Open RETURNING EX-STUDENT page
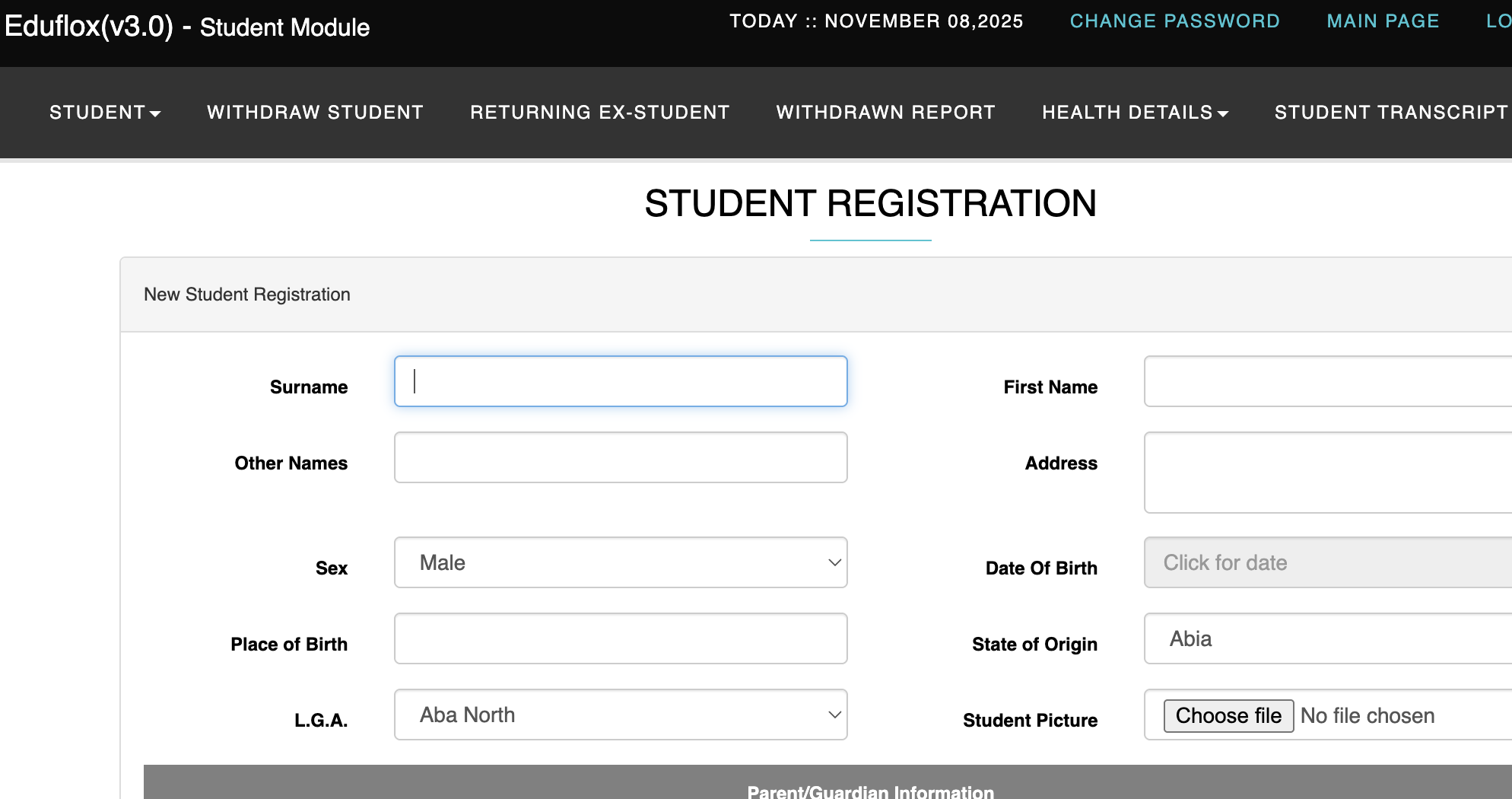Viewport: 1512px width, 799px height. tap(599, 113)
